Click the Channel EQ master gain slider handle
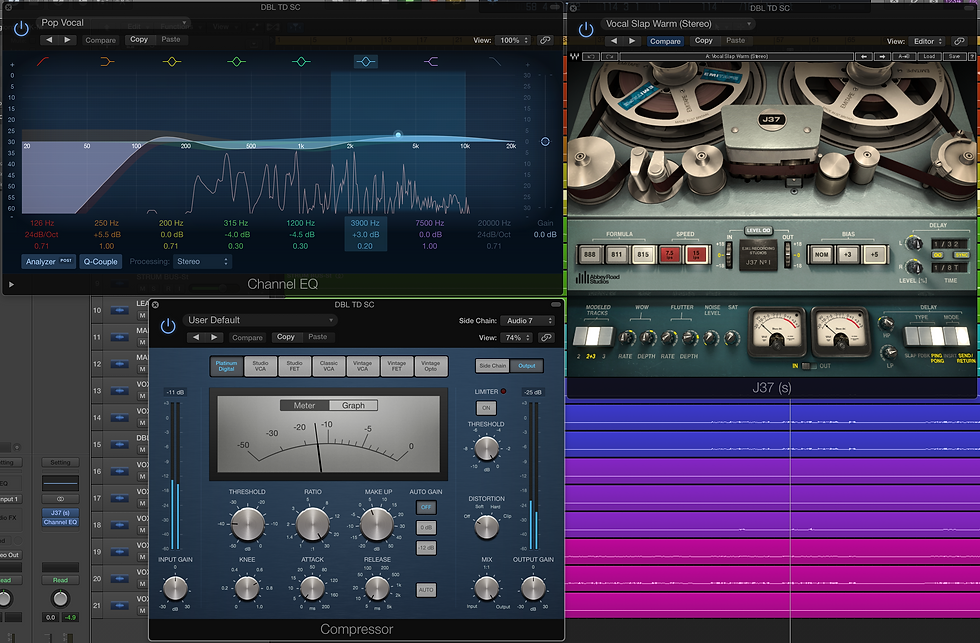The height and width of the screenshot is (643, 980). (545, 142)
